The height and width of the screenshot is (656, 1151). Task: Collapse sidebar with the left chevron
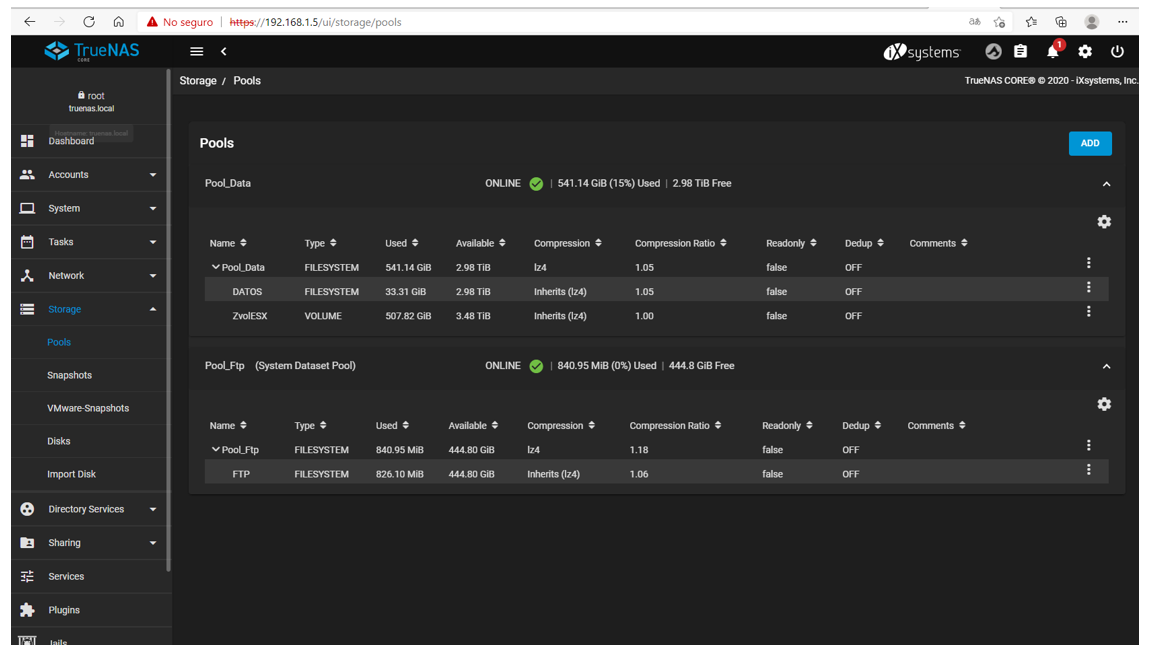pos(224,51)
